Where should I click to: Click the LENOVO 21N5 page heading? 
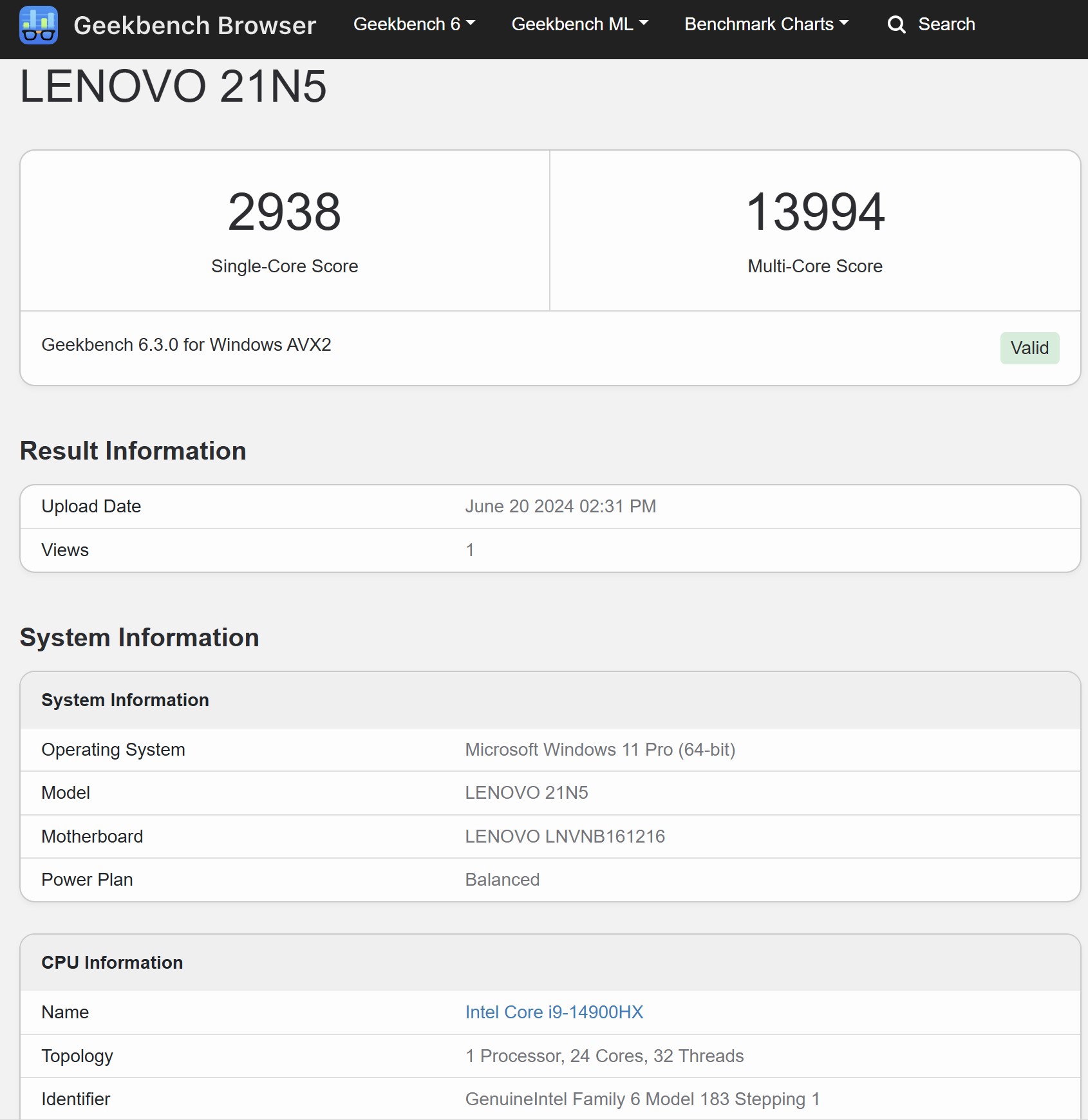(x=173, y=86)
